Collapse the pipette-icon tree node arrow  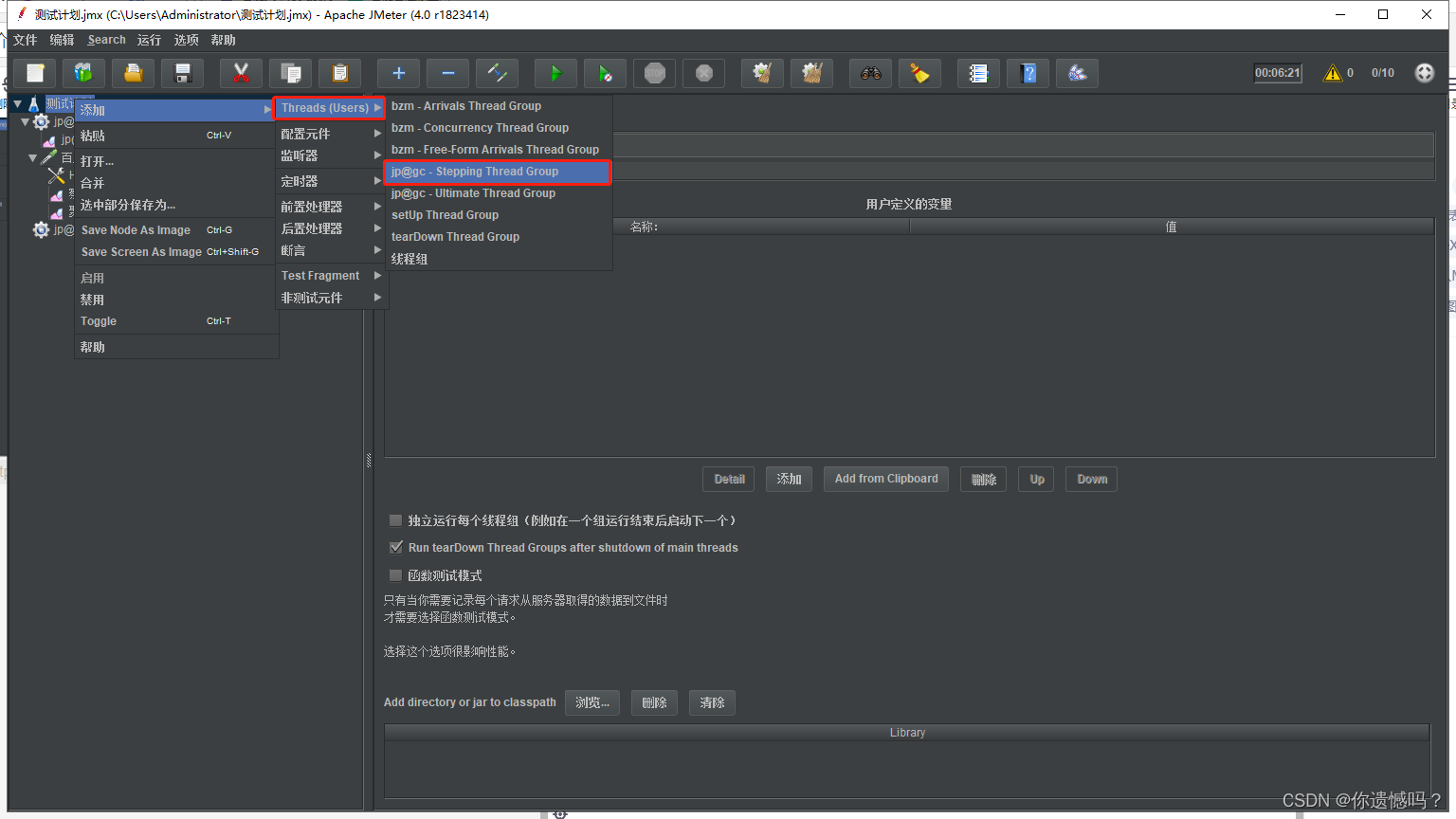33,157
